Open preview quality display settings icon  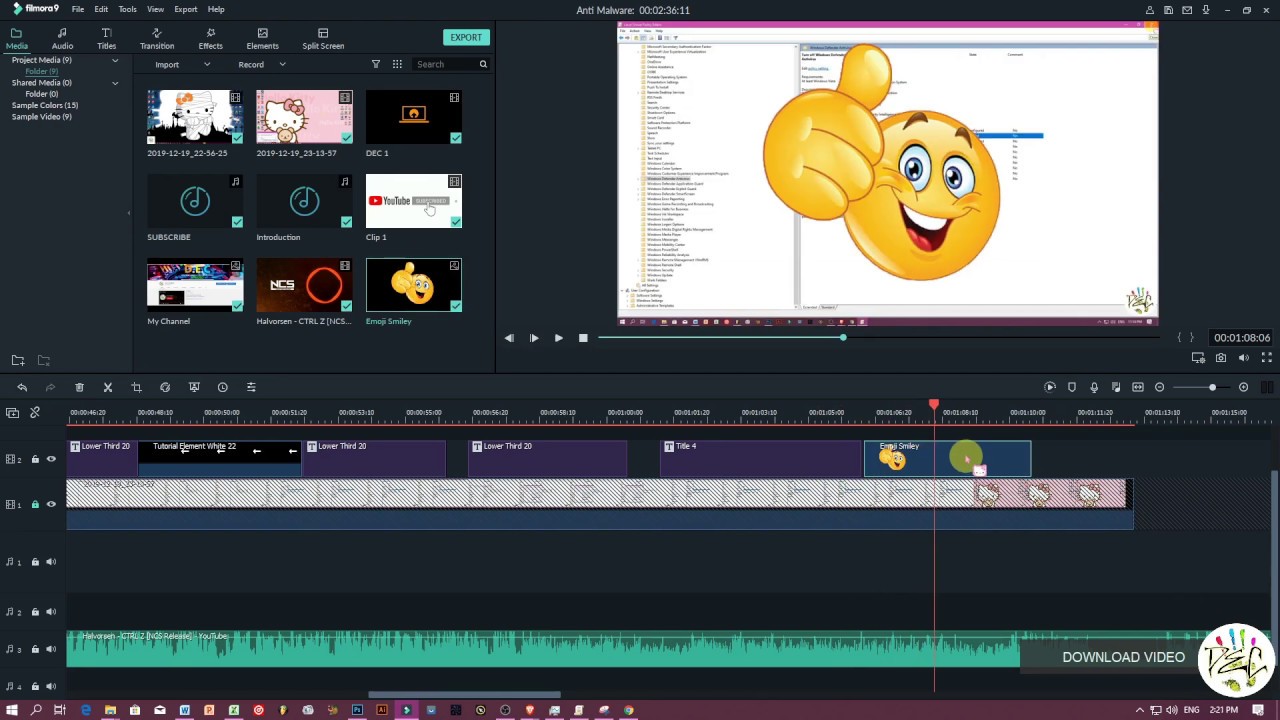click(1198, 358)
